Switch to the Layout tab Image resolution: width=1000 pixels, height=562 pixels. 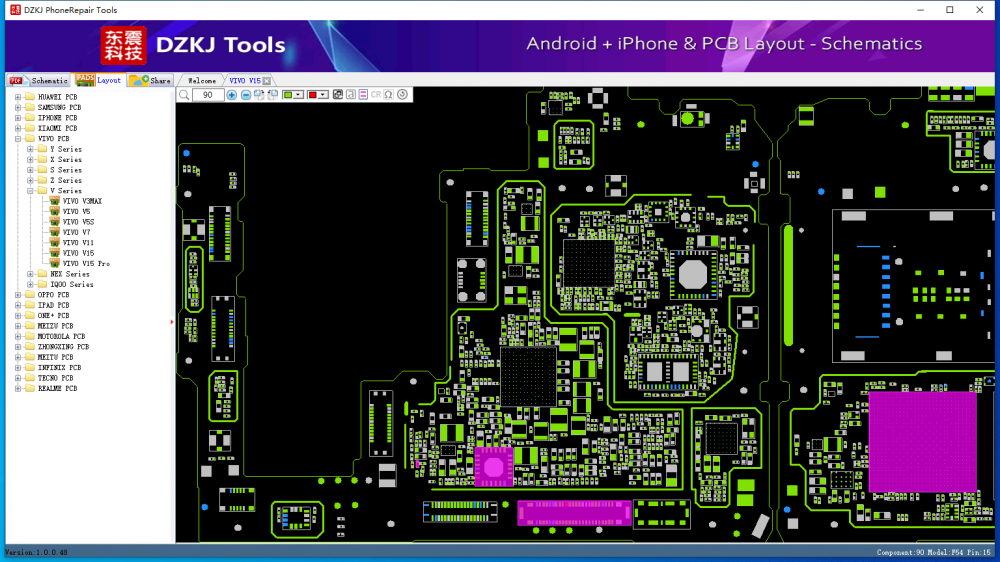(99, 80)
